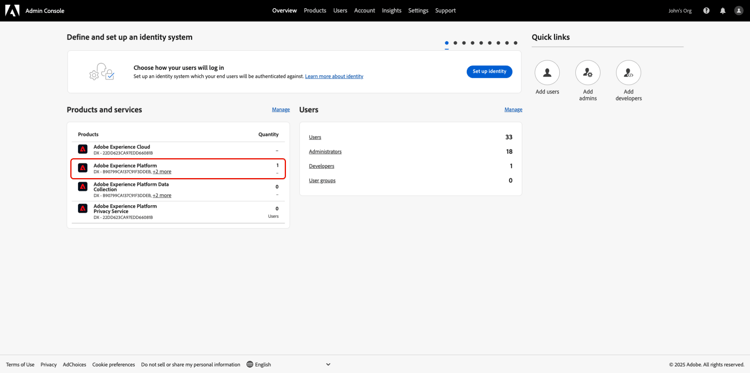The image size is (750, 373).
Task: Click the icon beside Adobe Experience Platform Privacy Service
Action: click(x=83, y=208)
